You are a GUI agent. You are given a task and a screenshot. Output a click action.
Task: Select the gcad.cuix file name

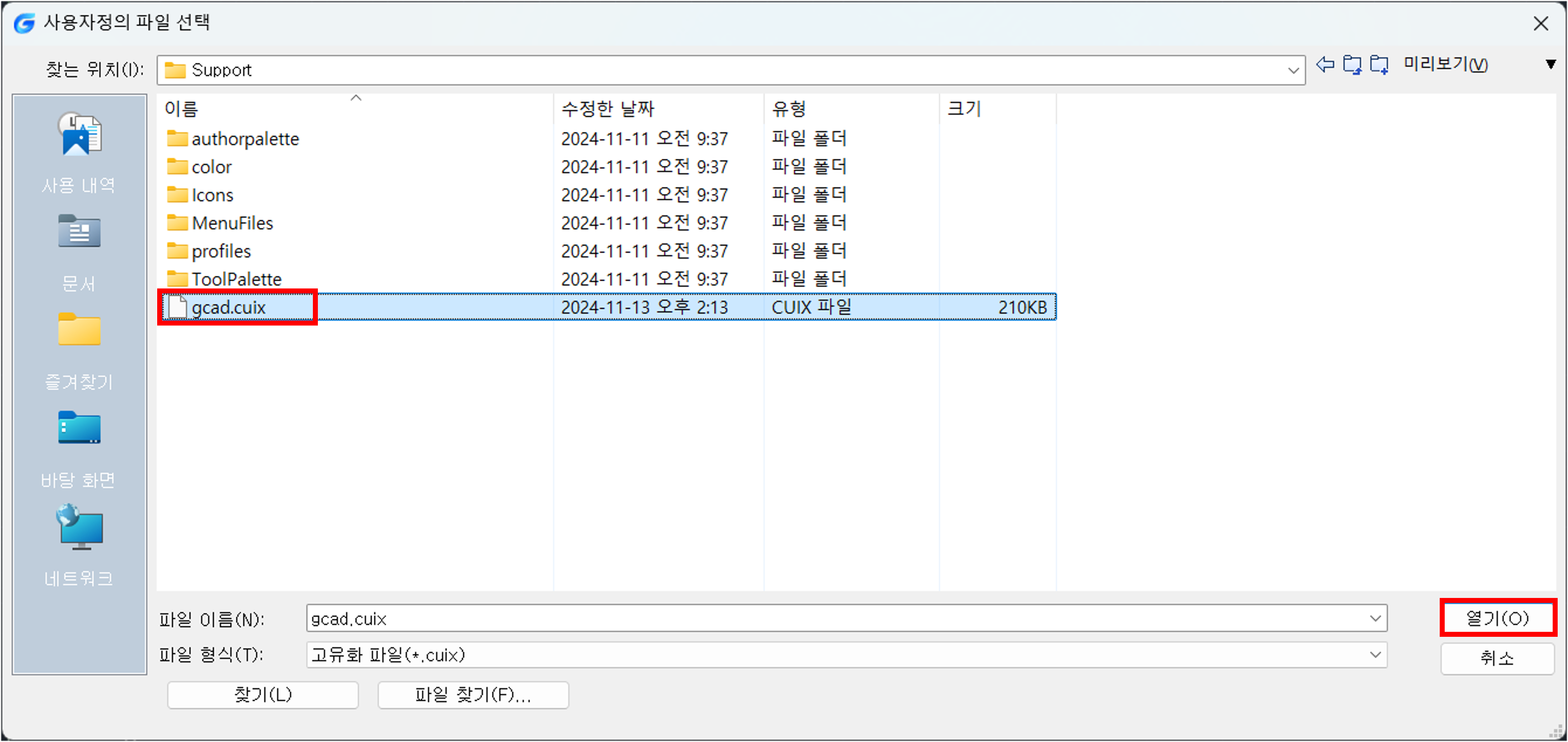point(228,308)
